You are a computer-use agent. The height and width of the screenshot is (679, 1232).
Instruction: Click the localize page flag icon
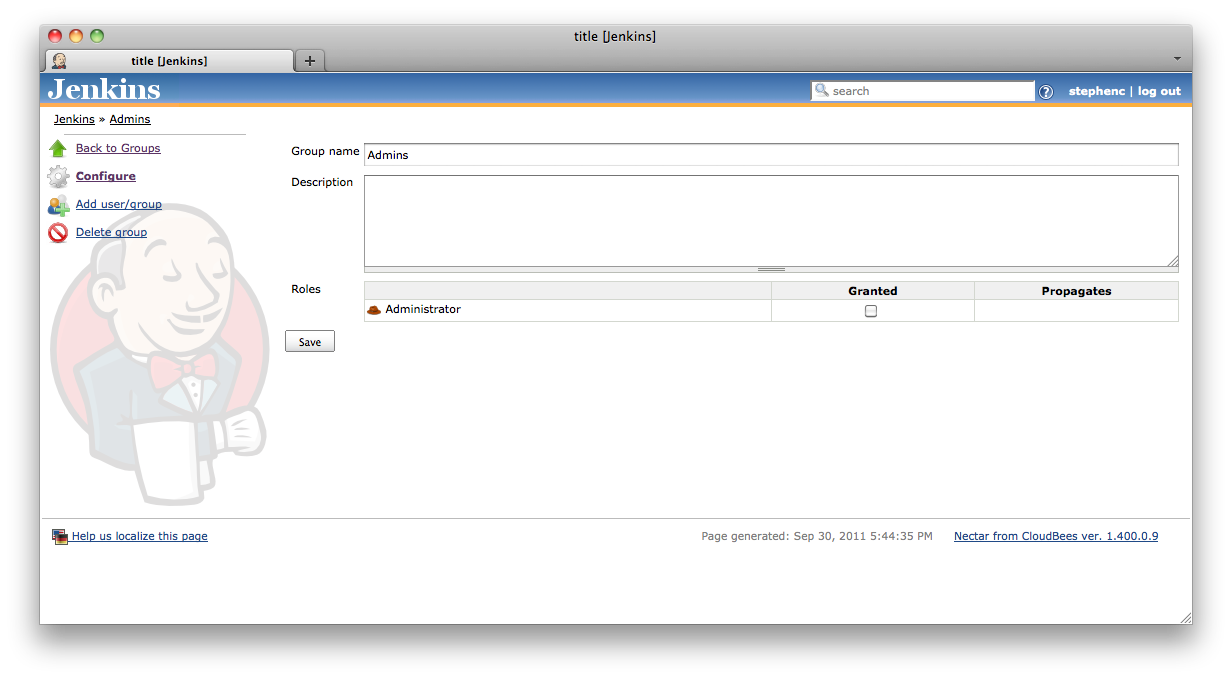[x=60, y=537]
